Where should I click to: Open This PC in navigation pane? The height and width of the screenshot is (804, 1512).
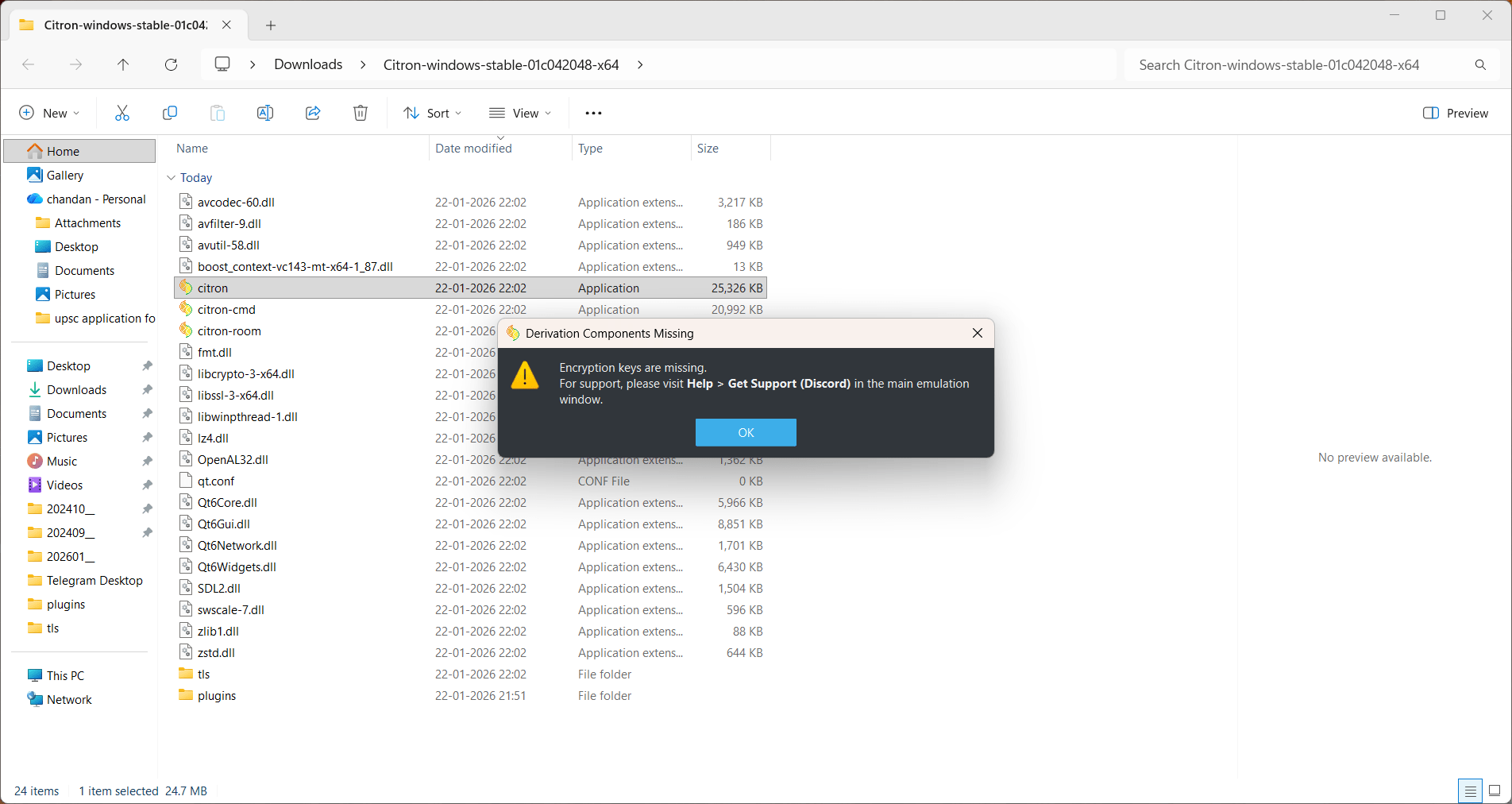56,675
